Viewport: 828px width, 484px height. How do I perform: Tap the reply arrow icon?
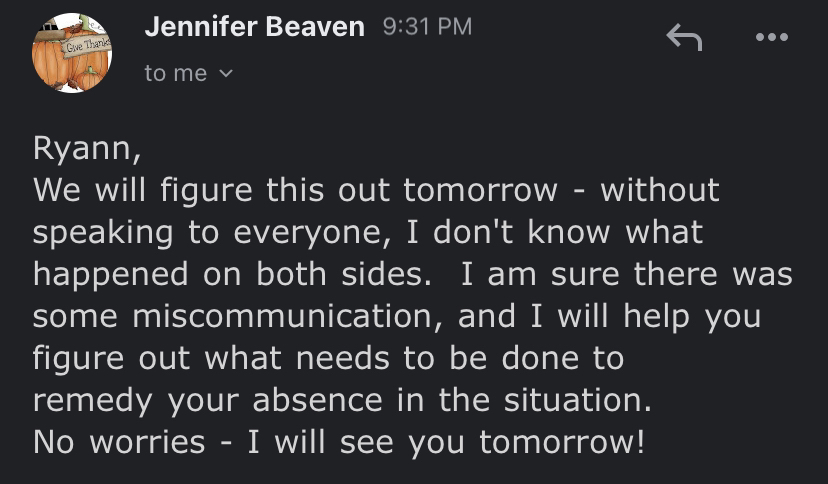[x=684, y=37]
